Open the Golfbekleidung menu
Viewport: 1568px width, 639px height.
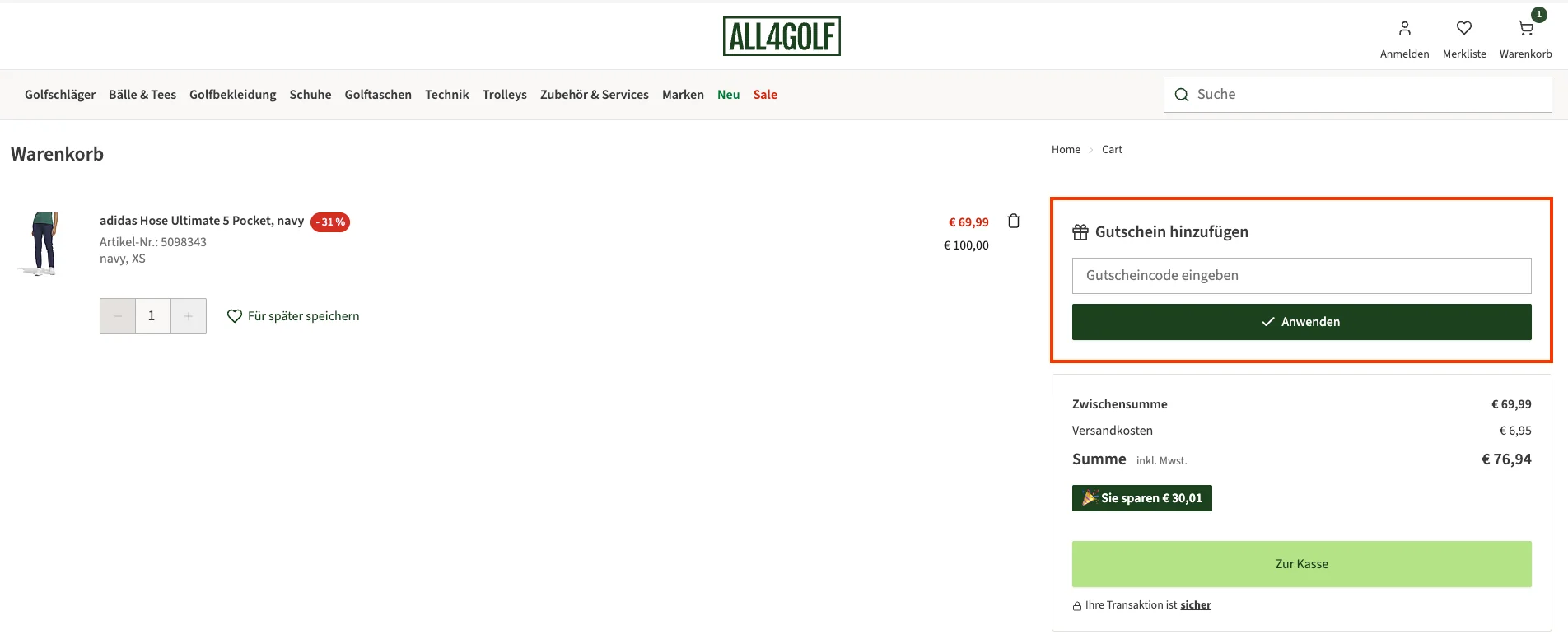[x=232, y=95]
